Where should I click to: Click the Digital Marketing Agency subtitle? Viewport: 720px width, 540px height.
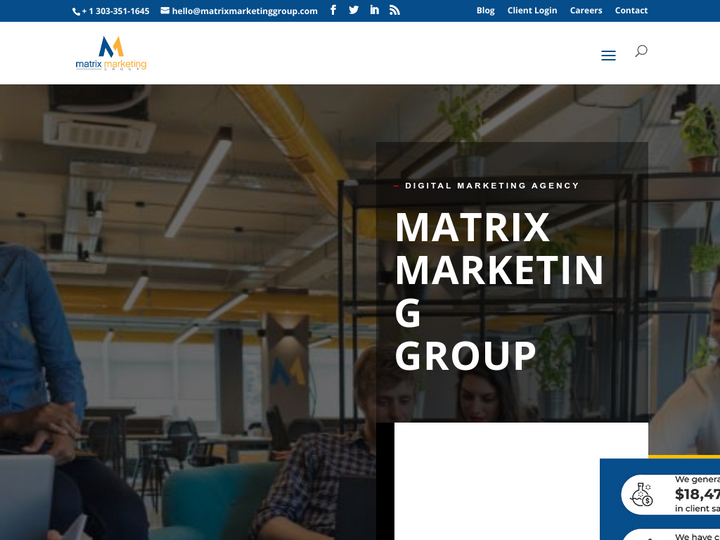(492, 186)
